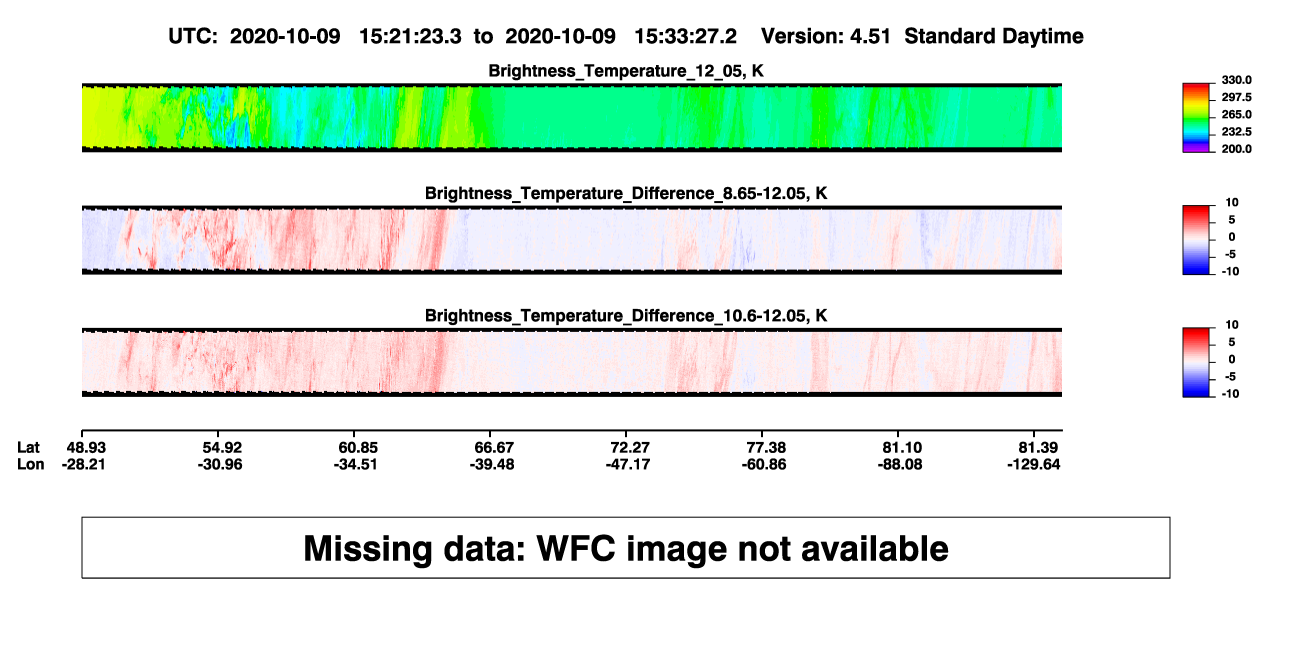Screen dimensions: 1300x667
Task: Click the Brightness_Temperature_12_05 image strip
Action: pyautogui.click(x=571, y=118)
